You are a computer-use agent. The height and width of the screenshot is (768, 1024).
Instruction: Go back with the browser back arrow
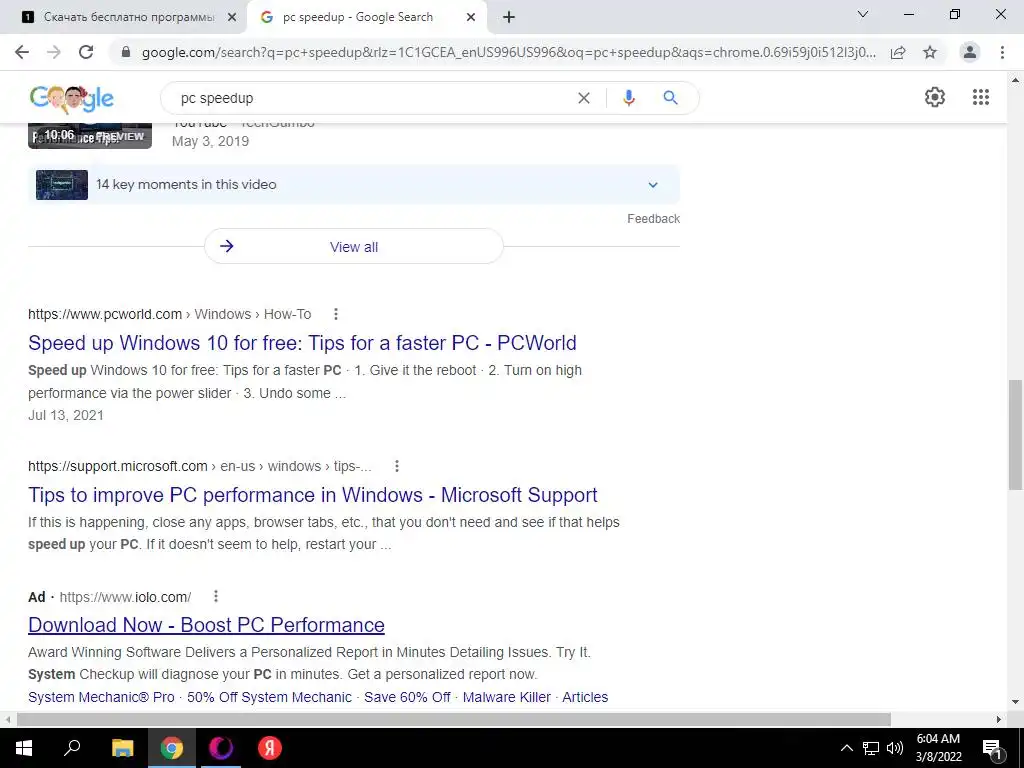coord(22,52)
